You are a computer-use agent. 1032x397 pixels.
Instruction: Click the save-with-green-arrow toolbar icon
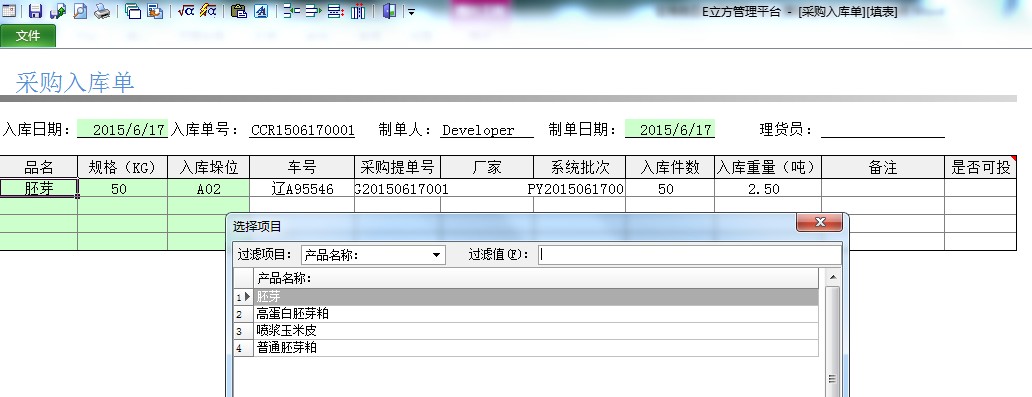click(58, 11)
